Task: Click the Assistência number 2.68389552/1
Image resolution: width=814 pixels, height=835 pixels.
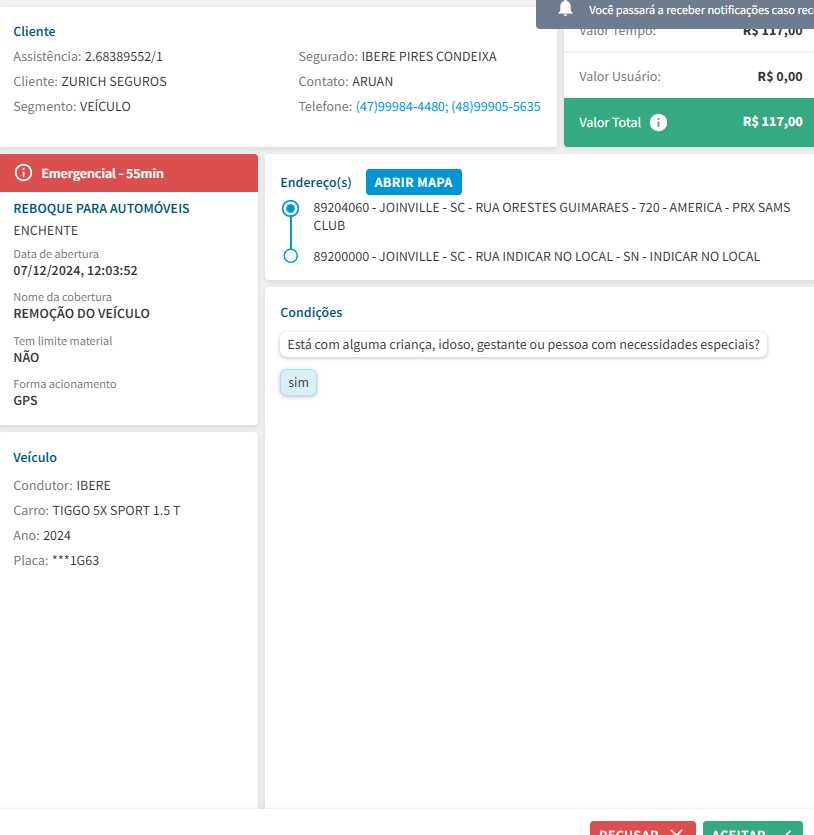Action: [x=123, y=57]
